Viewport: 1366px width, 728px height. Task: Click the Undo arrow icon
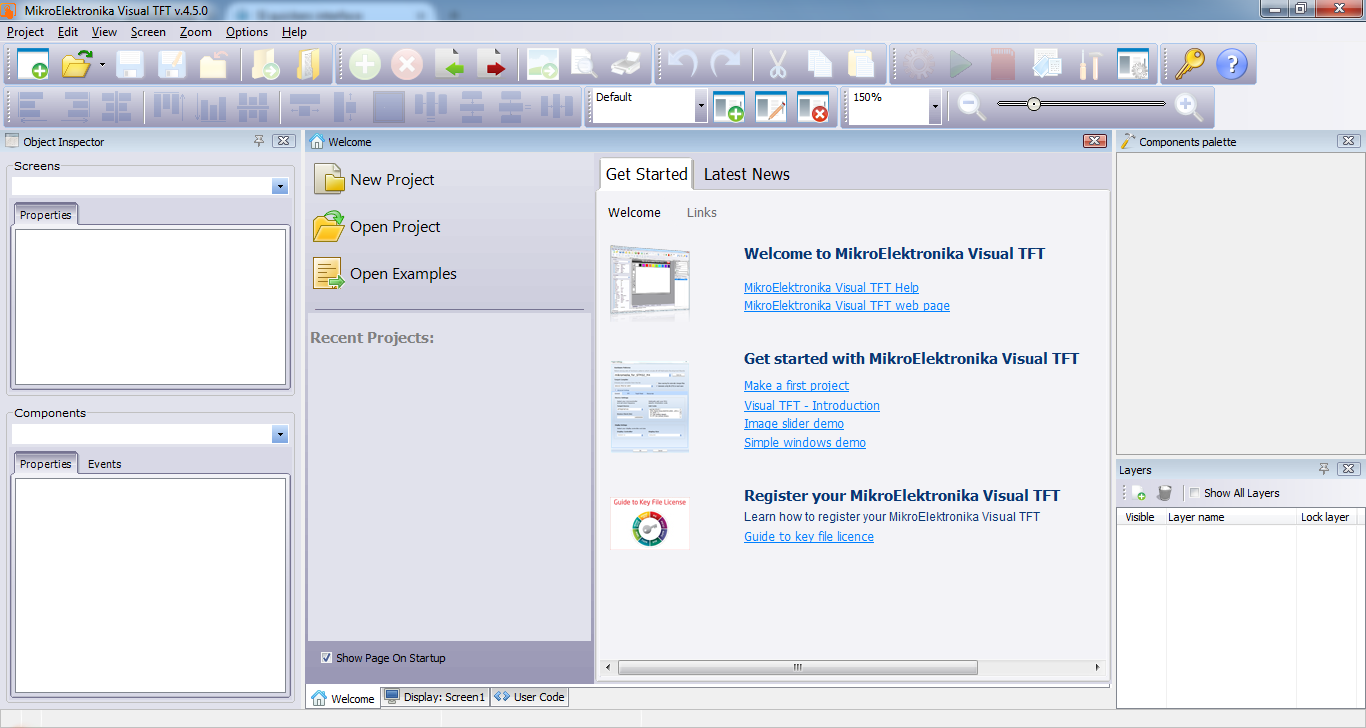coord(683,65)
